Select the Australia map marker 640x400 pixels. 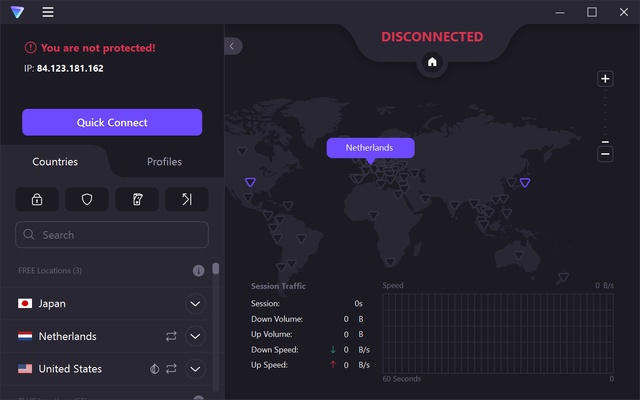coord(519,256)
